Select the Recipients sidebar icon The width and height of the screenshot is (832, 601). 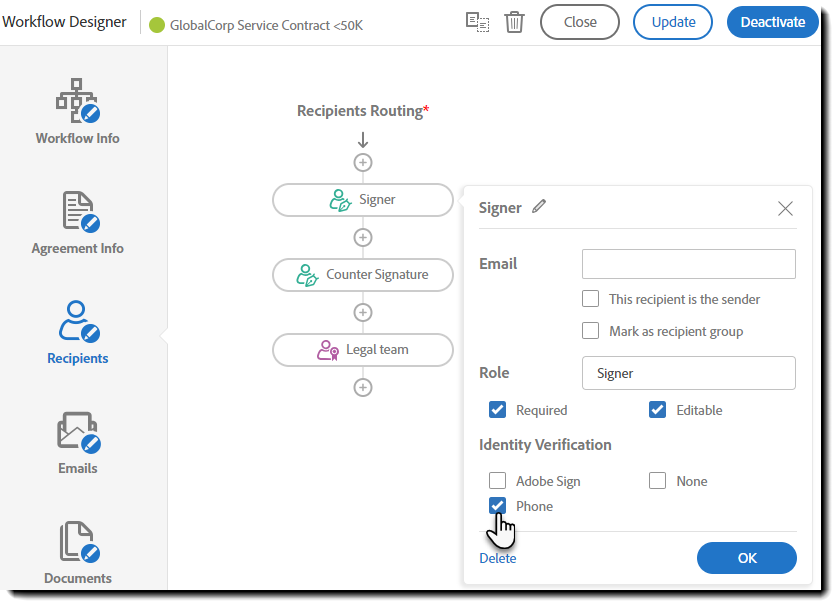click(77, 330)
